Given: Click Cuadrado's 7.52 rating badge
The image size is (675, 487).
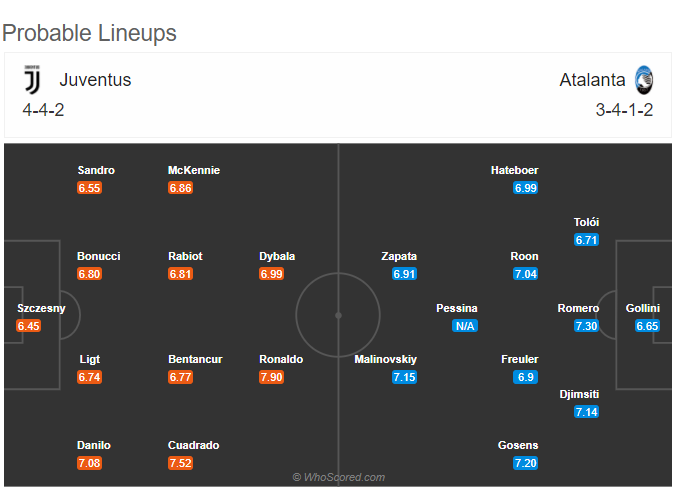Looking at the screenshot, I should click(180, 463).
